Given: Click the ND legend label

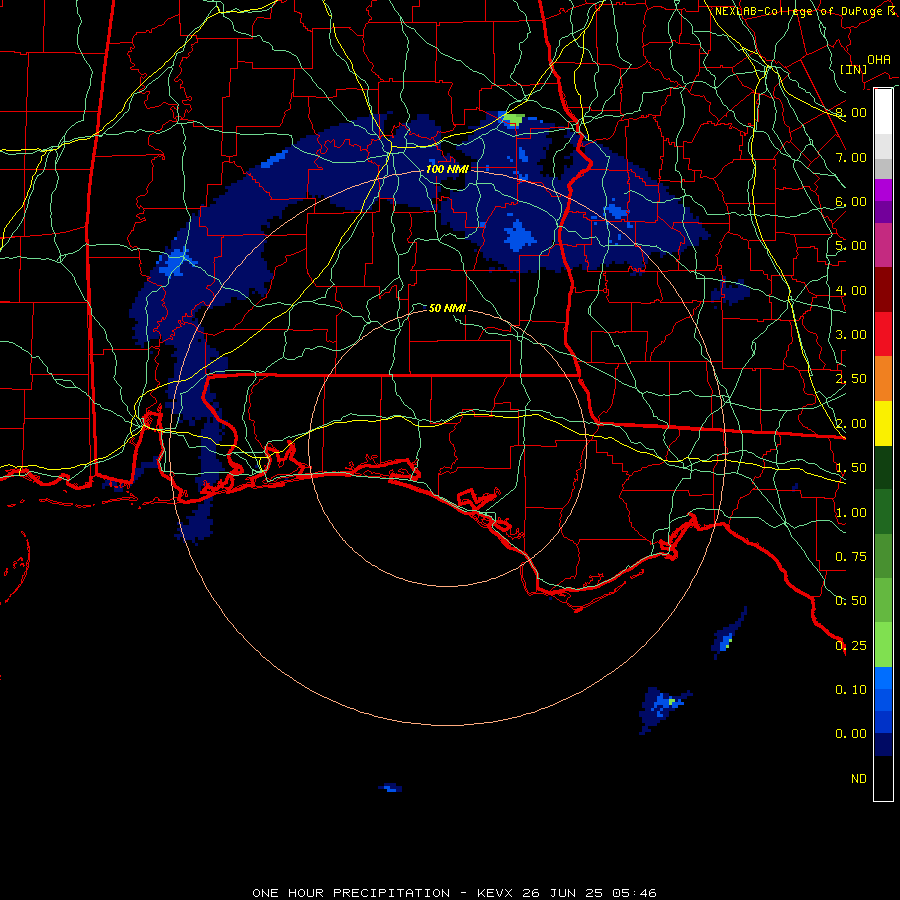Looking at the screenshot, I should [859, 779].
